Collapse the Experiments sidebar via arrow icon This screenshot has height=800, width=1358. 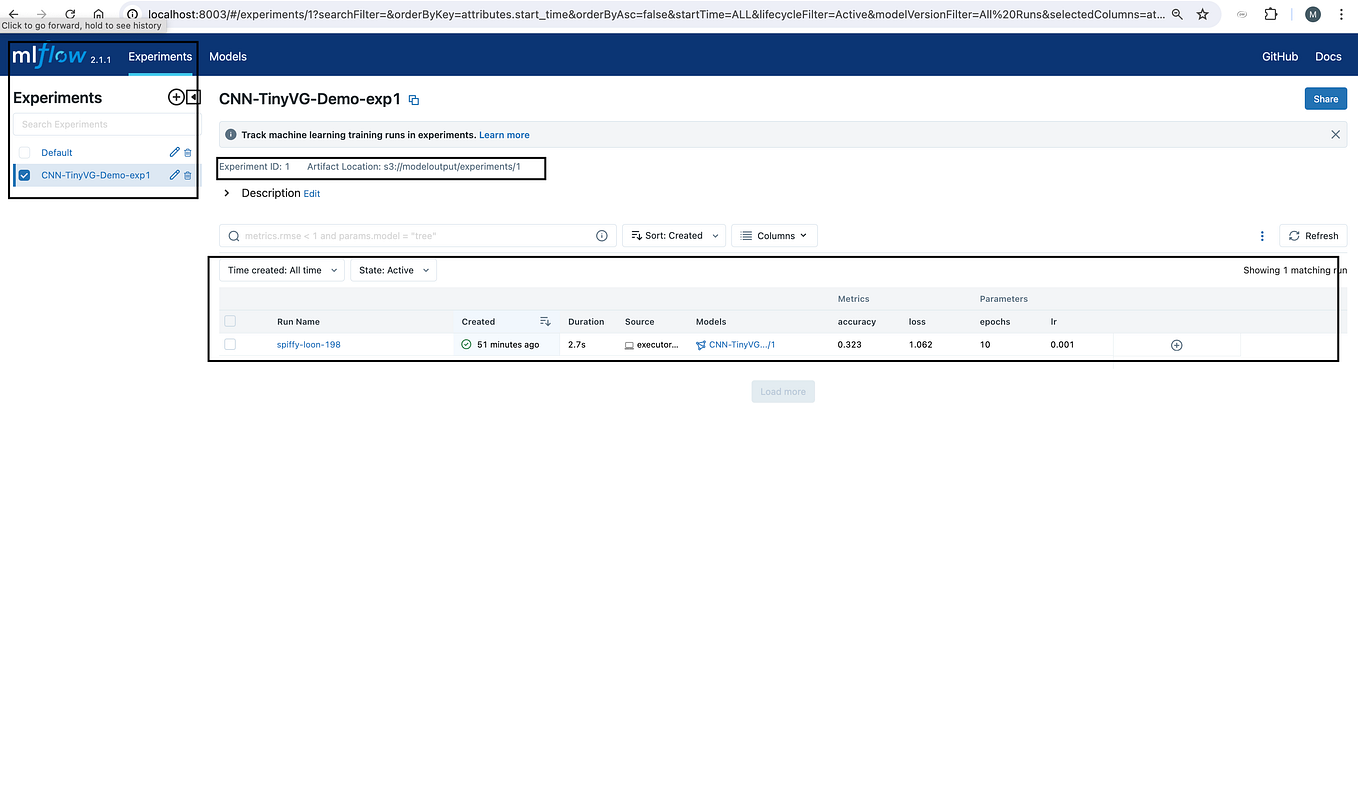coord(193,97)
